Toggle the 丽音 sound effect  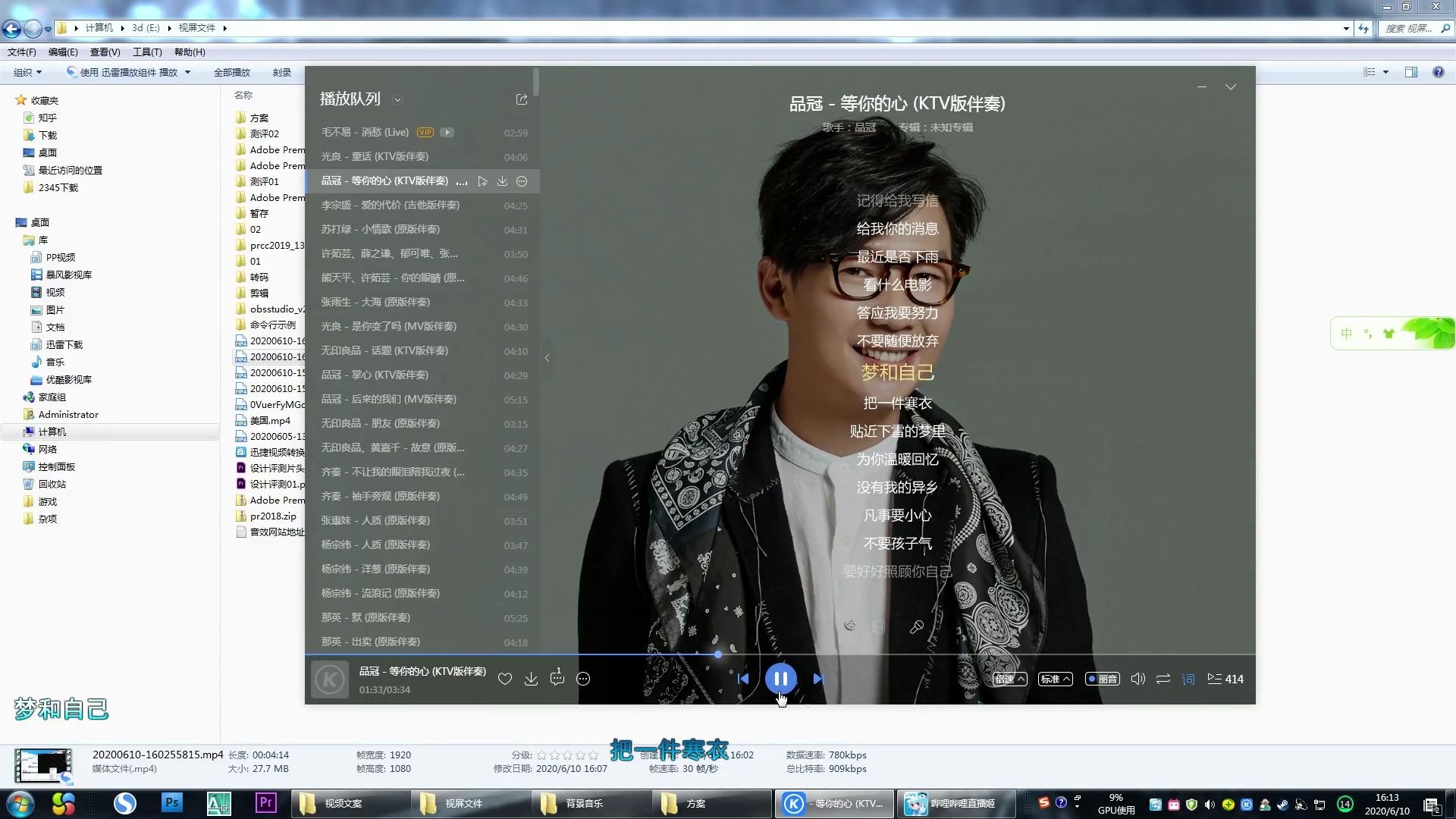tap(1102, 679)
